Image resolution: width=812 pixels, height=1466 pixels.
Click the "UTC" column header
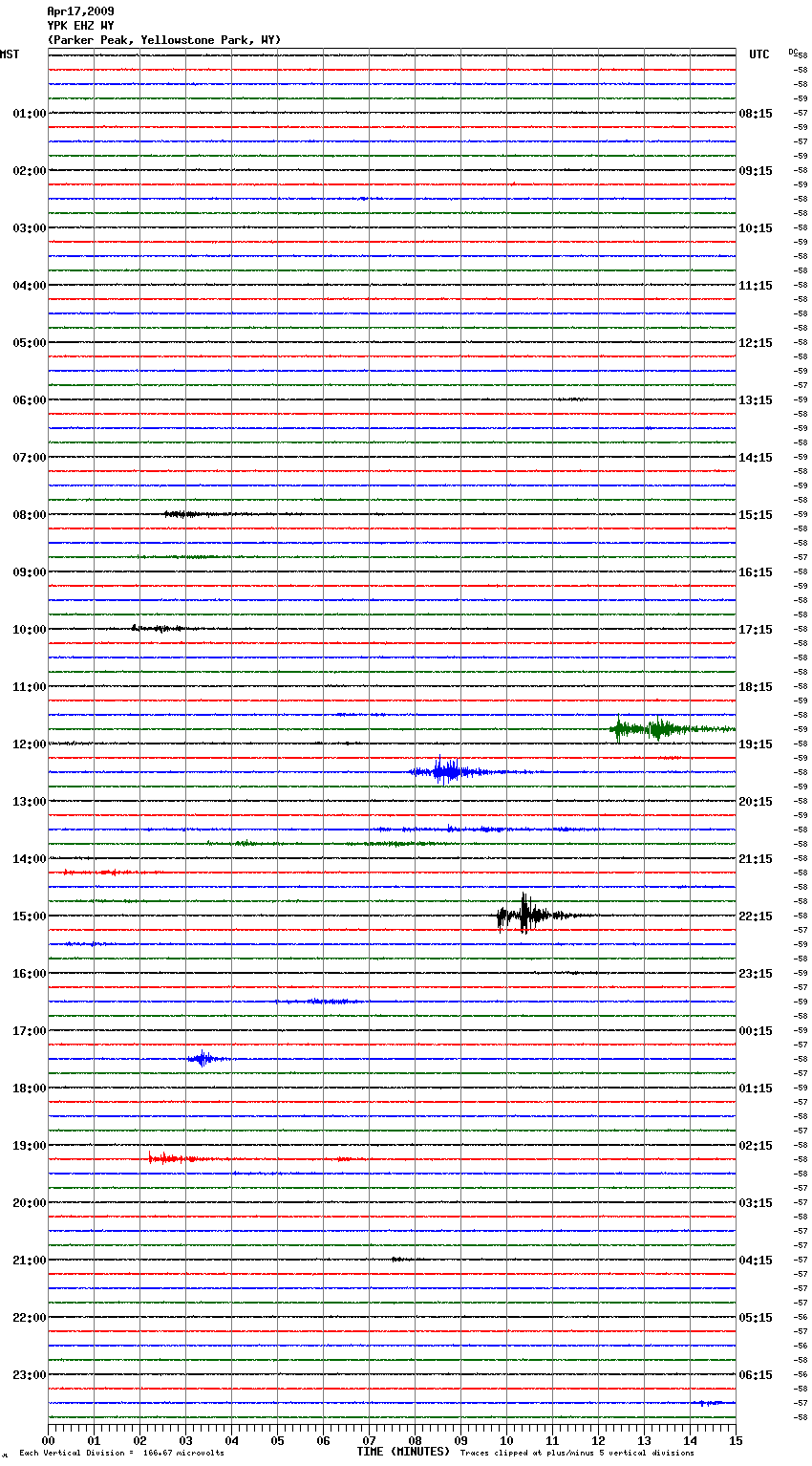point(759,54)
